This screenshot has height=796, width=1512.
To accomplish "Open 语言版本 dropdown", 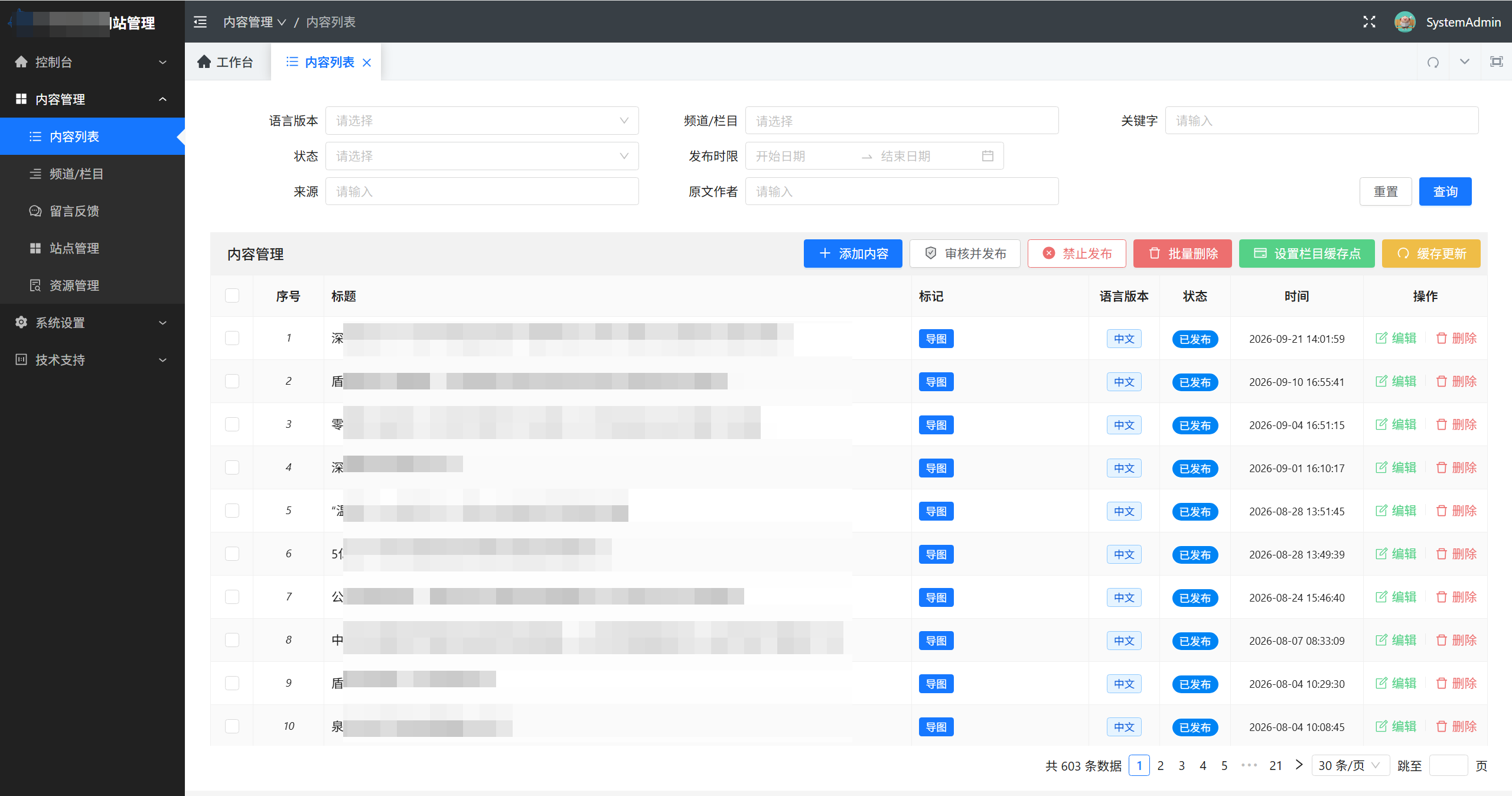I will [482, 121].
